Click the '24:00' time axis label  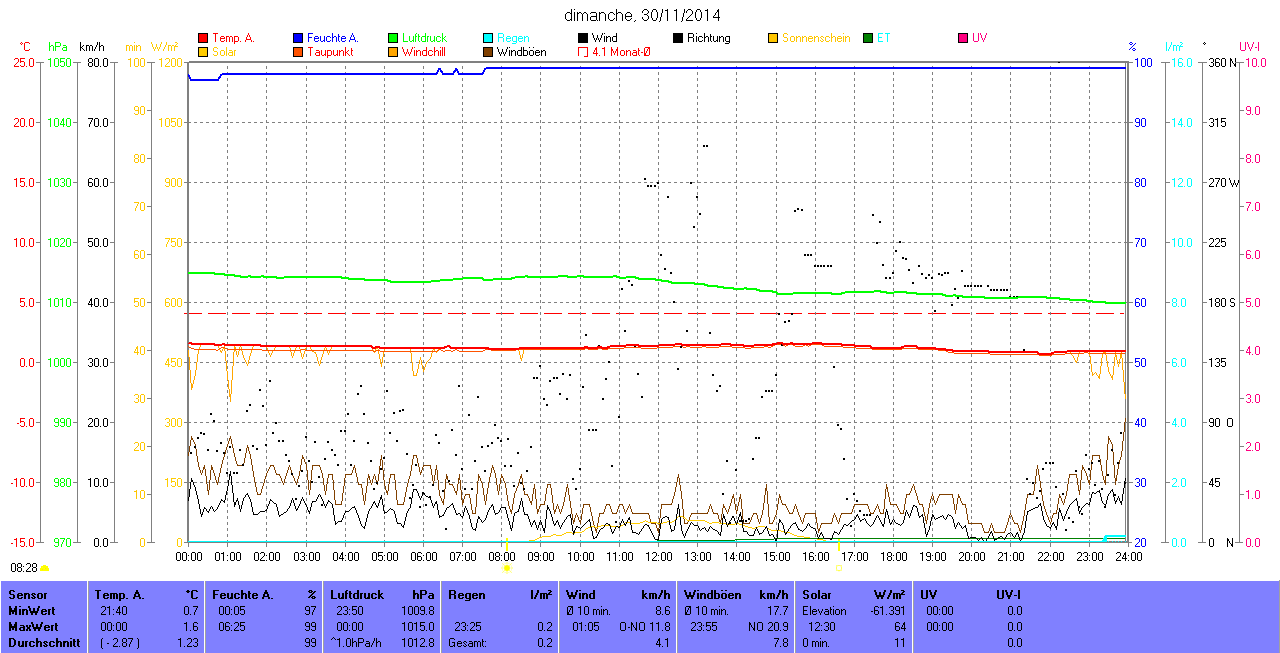pos(1128,556)
